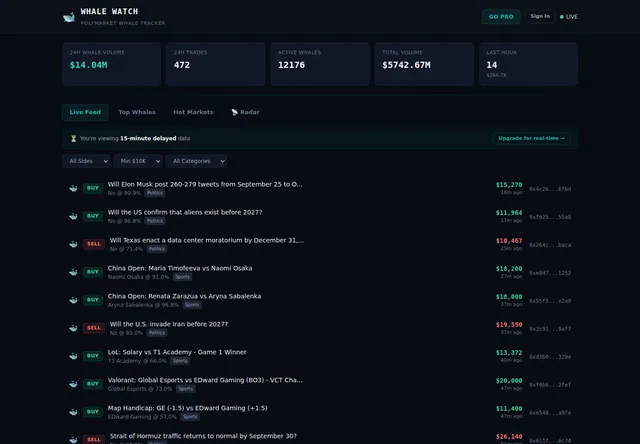Click the hourglass icon in delayed data banner
Viewport: 640px width, 444px height.
click(x=73, y=138)
